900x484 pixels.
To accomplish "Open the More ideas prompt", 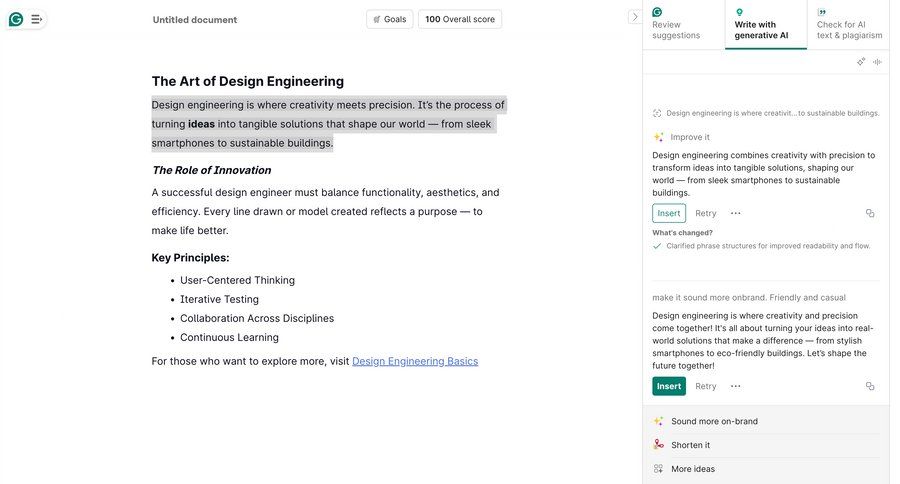I will [766, 469].
